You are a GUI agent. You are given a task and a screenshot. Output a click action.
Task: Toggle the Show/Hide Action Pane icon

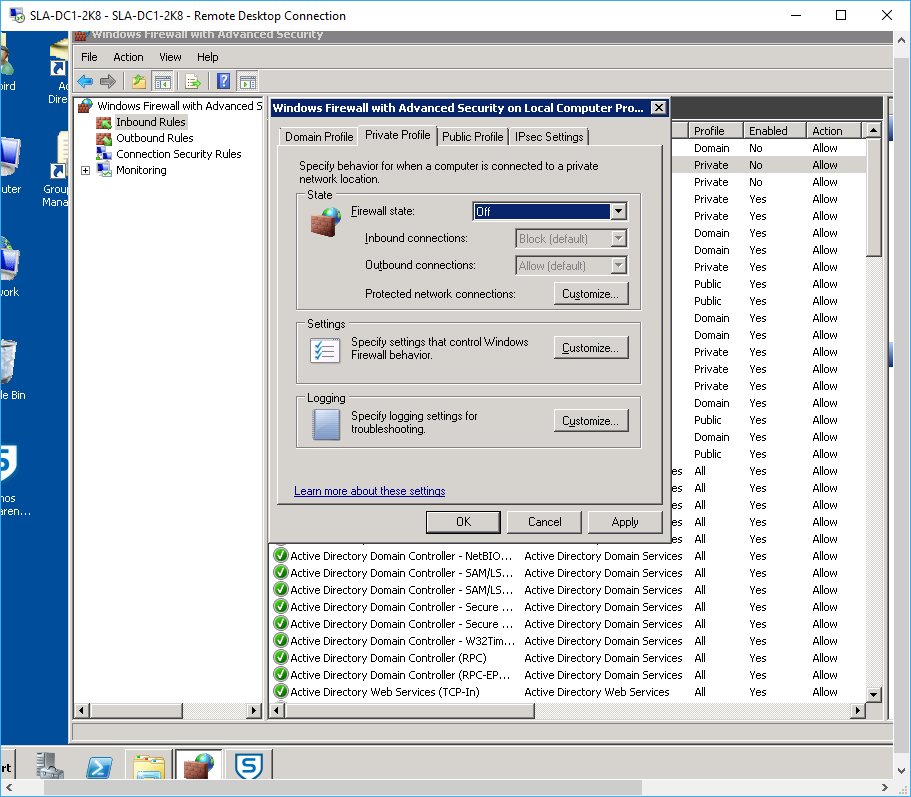248,81
